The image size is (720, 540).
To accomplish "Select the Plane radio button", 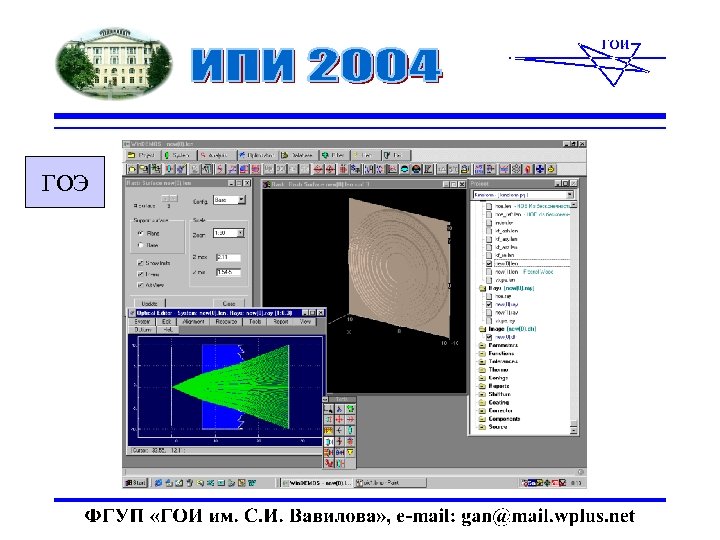I will coord(141,233).
